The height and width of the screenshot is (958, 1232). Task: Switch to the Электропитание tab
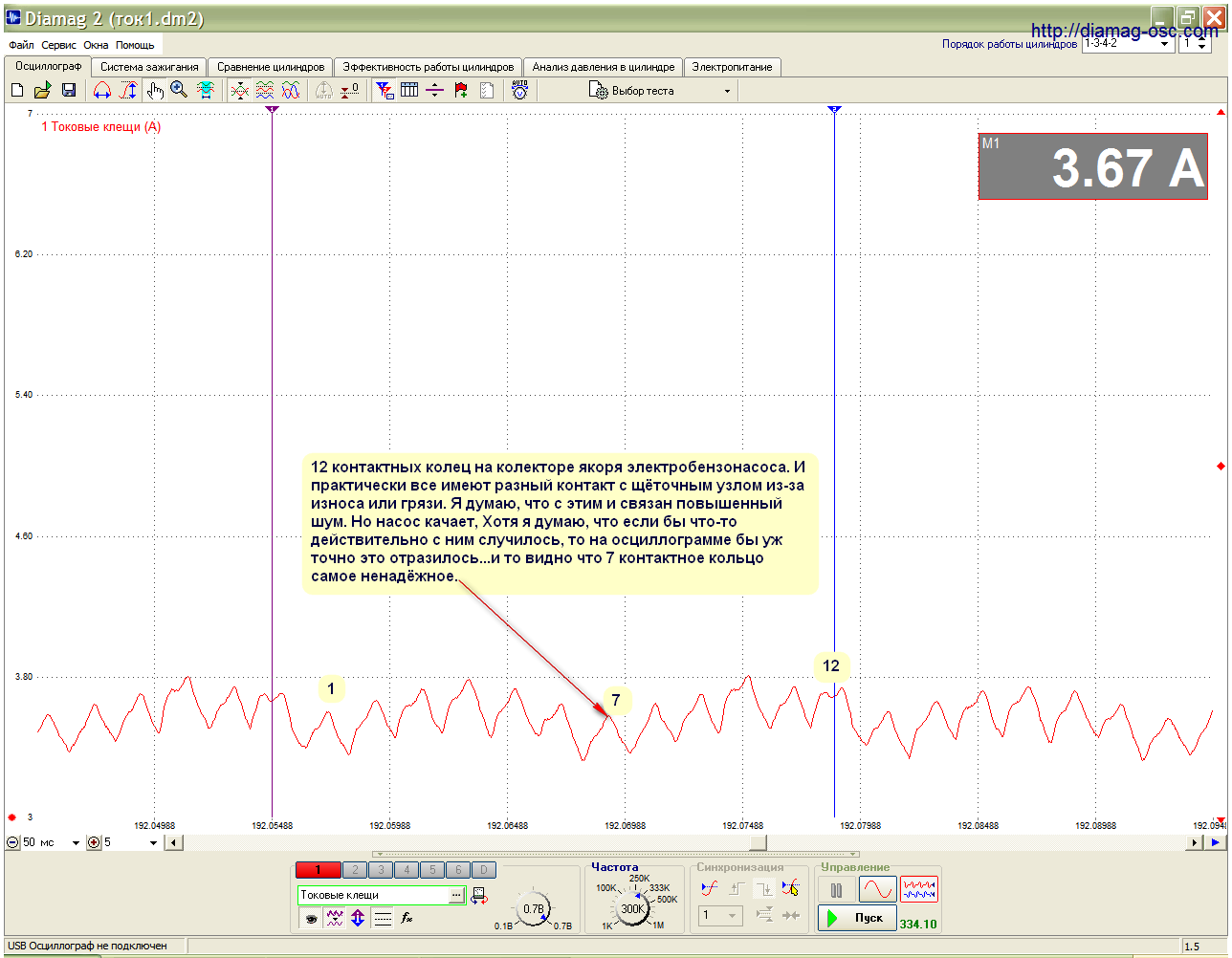point(733,67)
